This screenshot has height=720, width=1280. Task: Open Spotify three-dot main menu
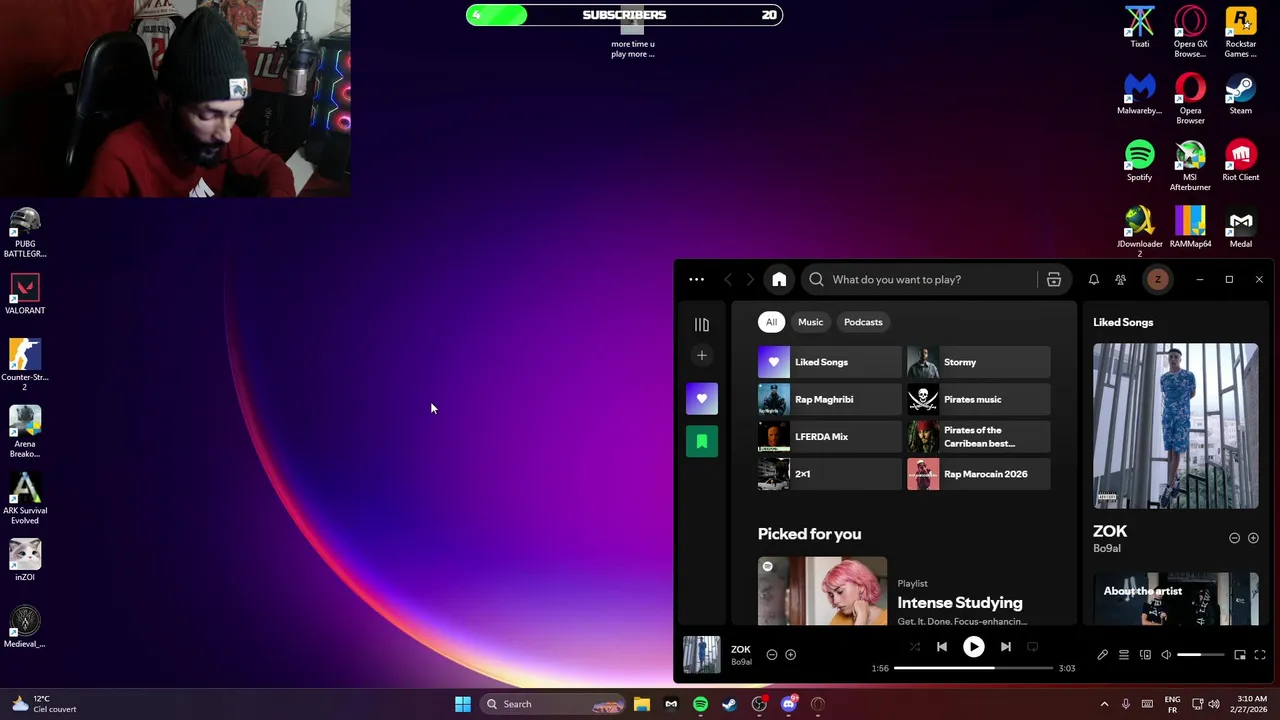tap(696, 280)
